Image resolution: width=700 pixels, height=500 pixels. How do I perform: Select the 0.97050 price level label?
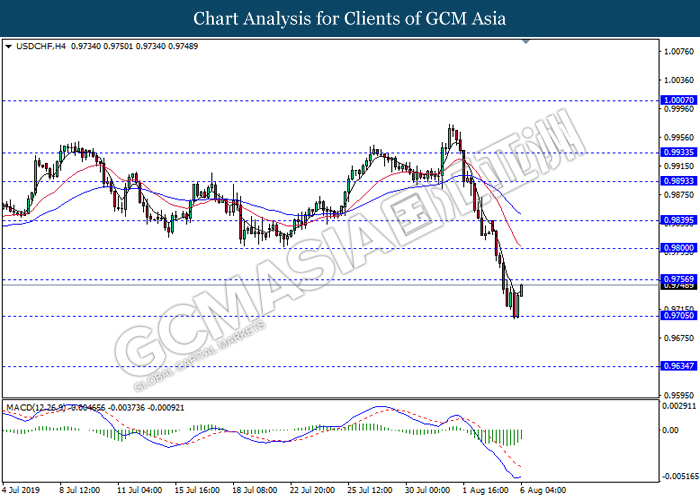tap(679, 316)
